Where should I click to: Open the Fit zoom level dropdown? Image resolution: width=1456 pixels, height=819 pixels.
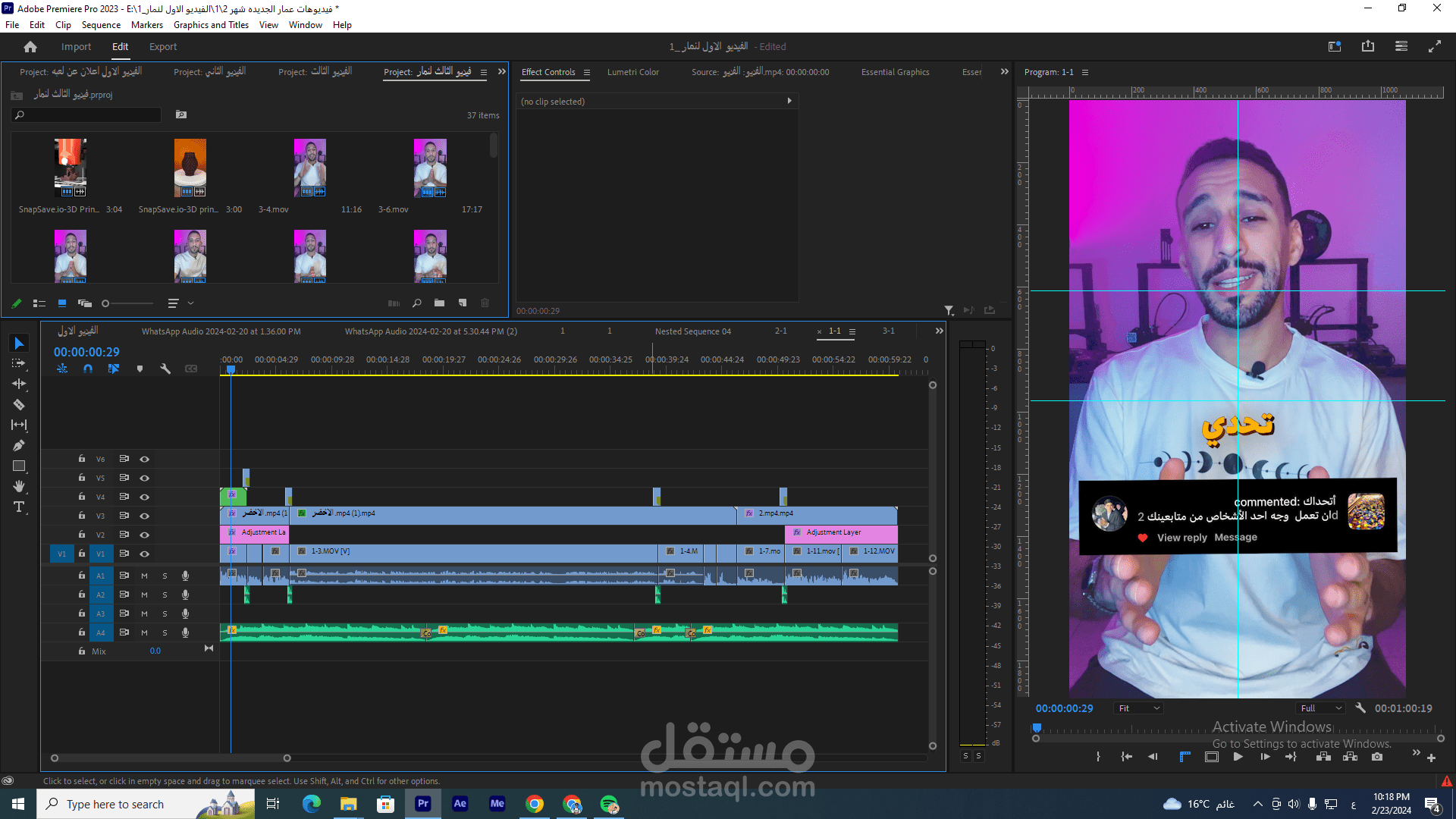click(x=1139, y=708)
